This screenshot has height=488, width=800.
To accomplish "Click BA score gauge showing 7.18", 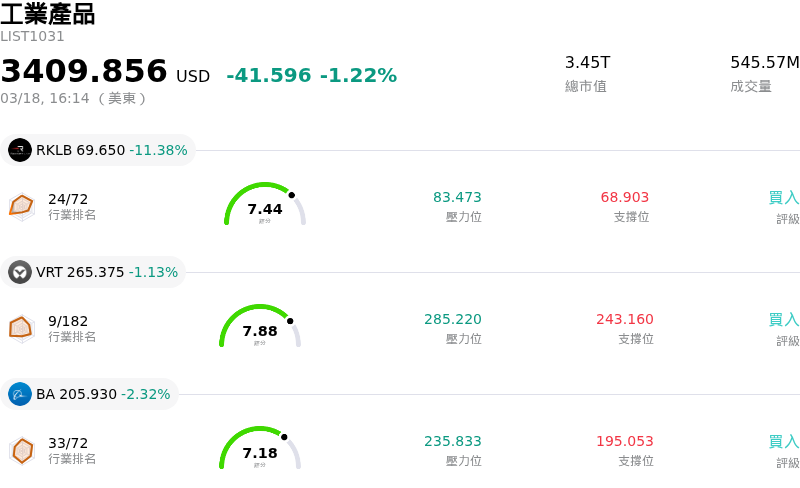I will [260, 450].
